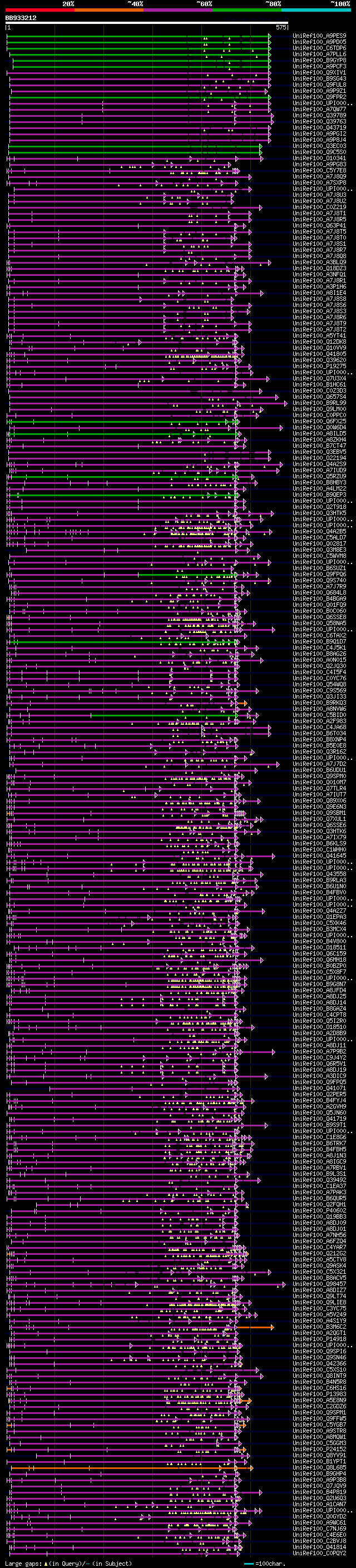Image resolution: width=356 pixels, height=1568 pixels.
Task: Open hit UniRef100_B9GYP8
Action: [x=319, y=60]
